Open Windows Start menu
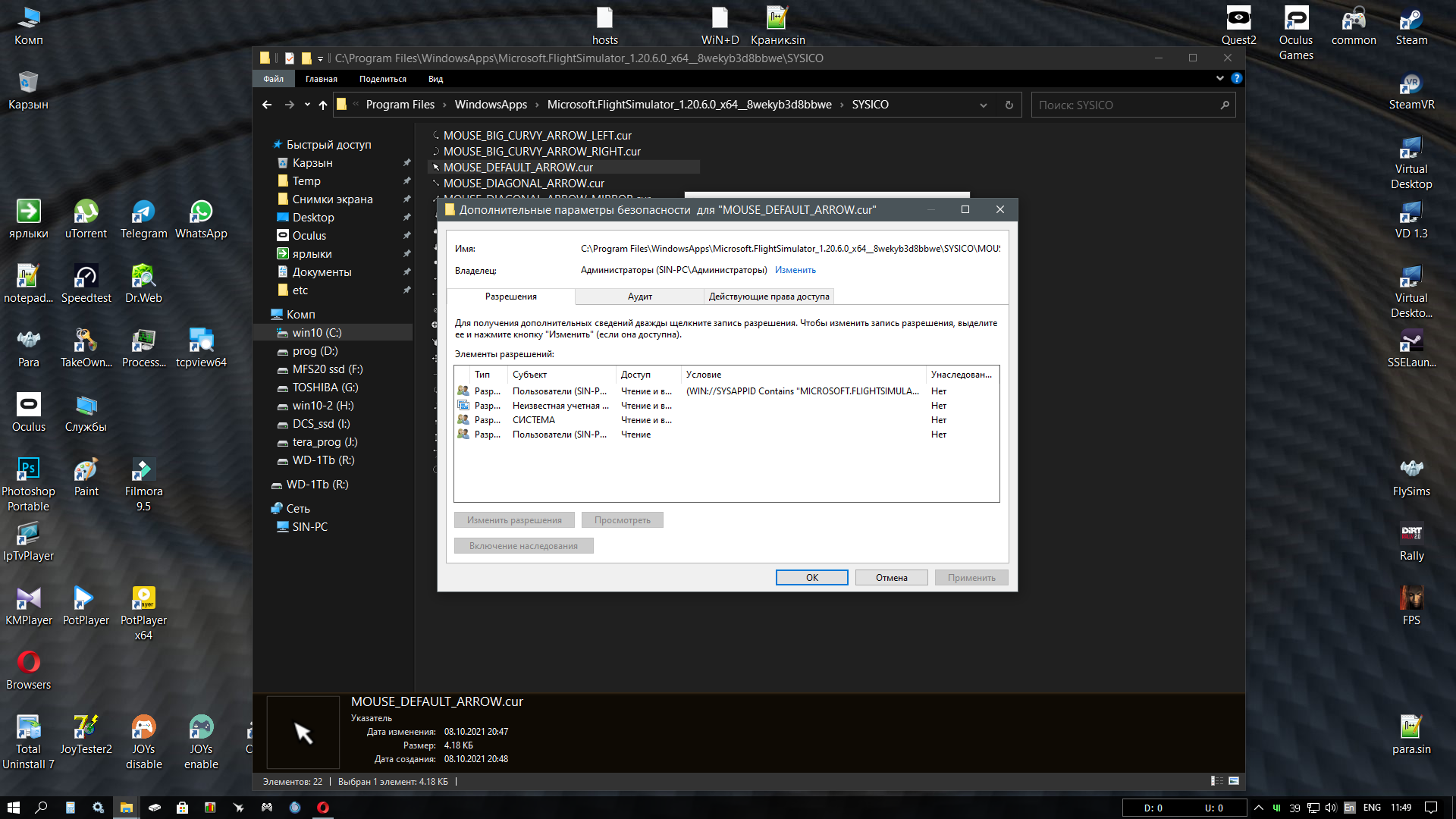Viewport: 1456px width, 819px height. 13,808
